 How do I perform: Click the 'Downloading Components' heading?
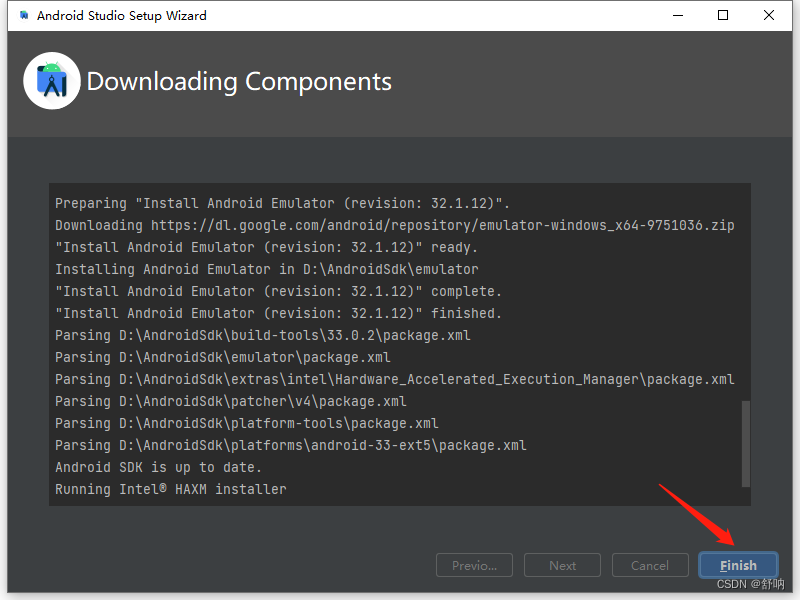239,82
